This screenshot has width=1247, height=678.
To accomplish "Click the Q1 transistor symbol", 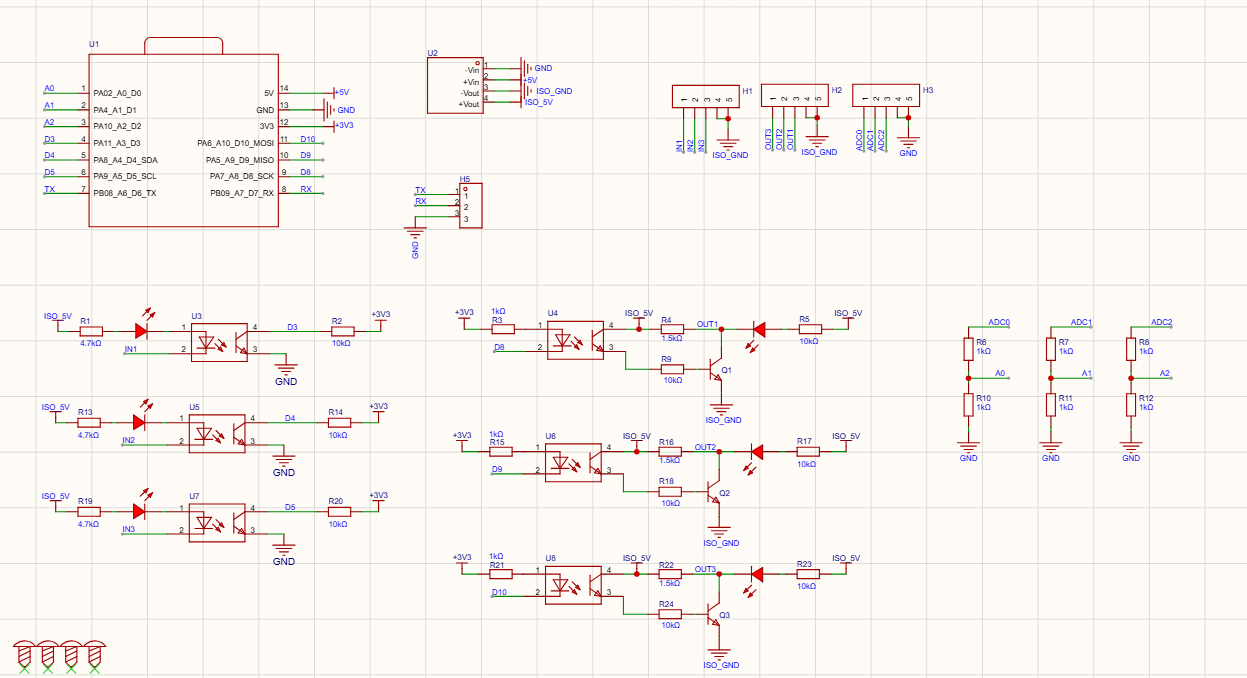I will click(x=714, y=369).
